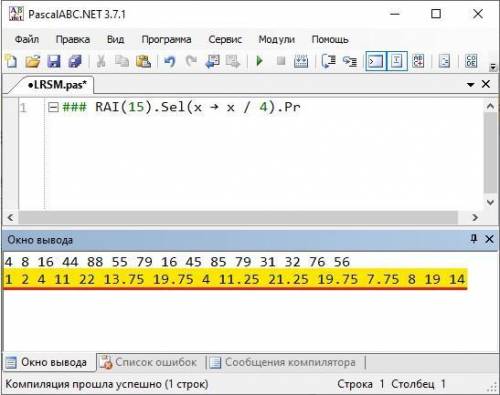Open the Программа menu

pos(166,39)
